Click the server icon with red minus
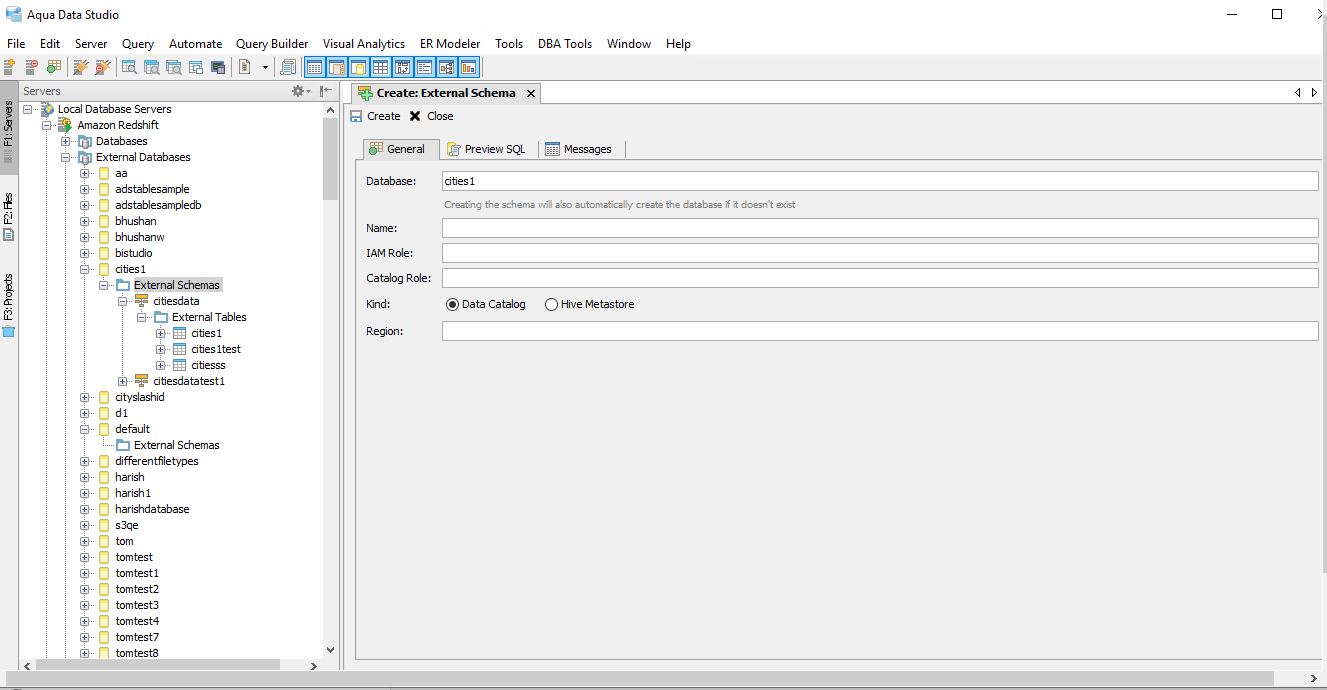 32,67
